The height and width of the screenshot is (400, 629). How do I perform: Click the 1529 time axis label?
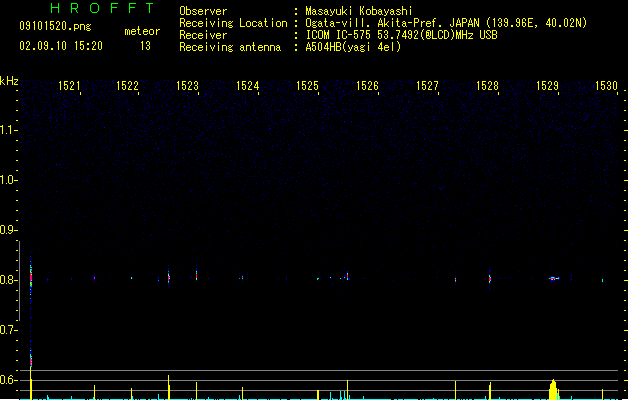[x=548, y=86]
